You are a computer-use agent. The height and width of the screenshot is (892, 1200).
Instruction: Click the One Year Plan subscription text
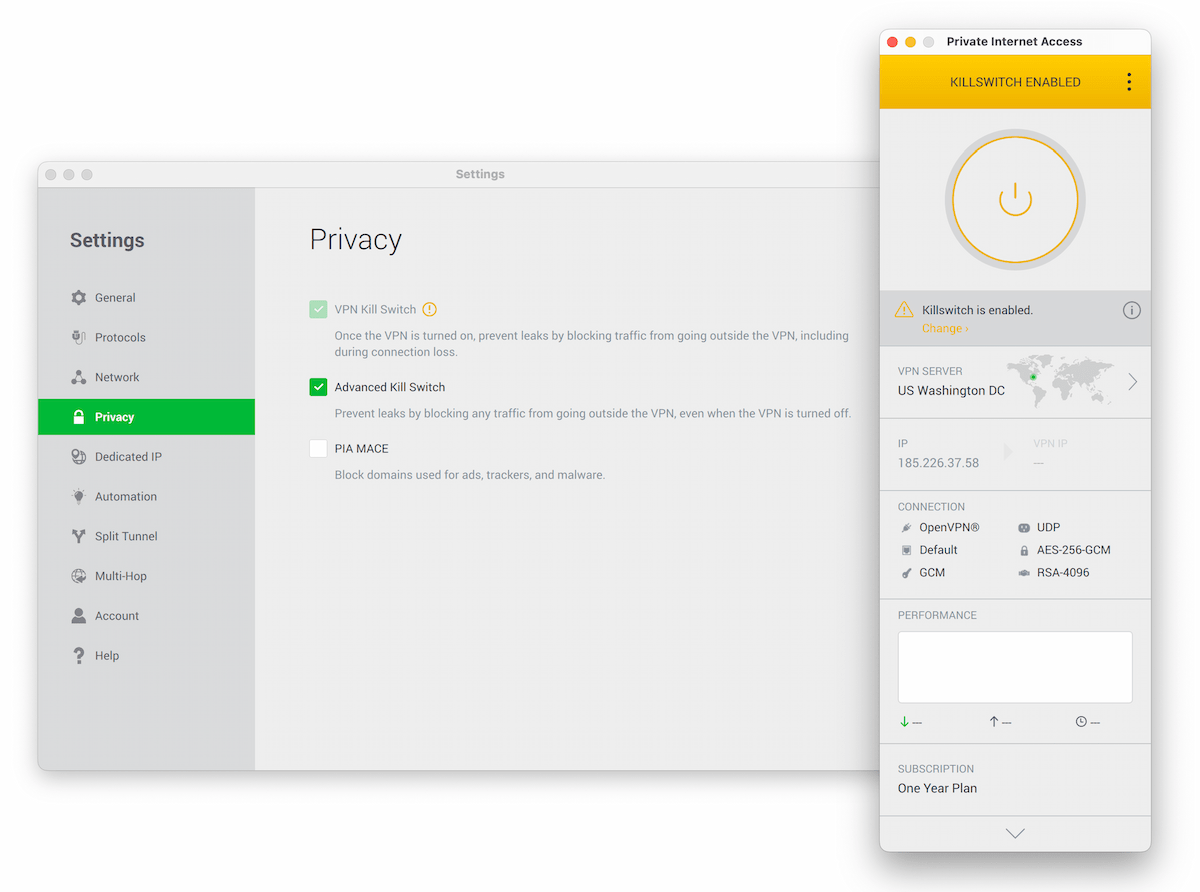tap(937, 788)
